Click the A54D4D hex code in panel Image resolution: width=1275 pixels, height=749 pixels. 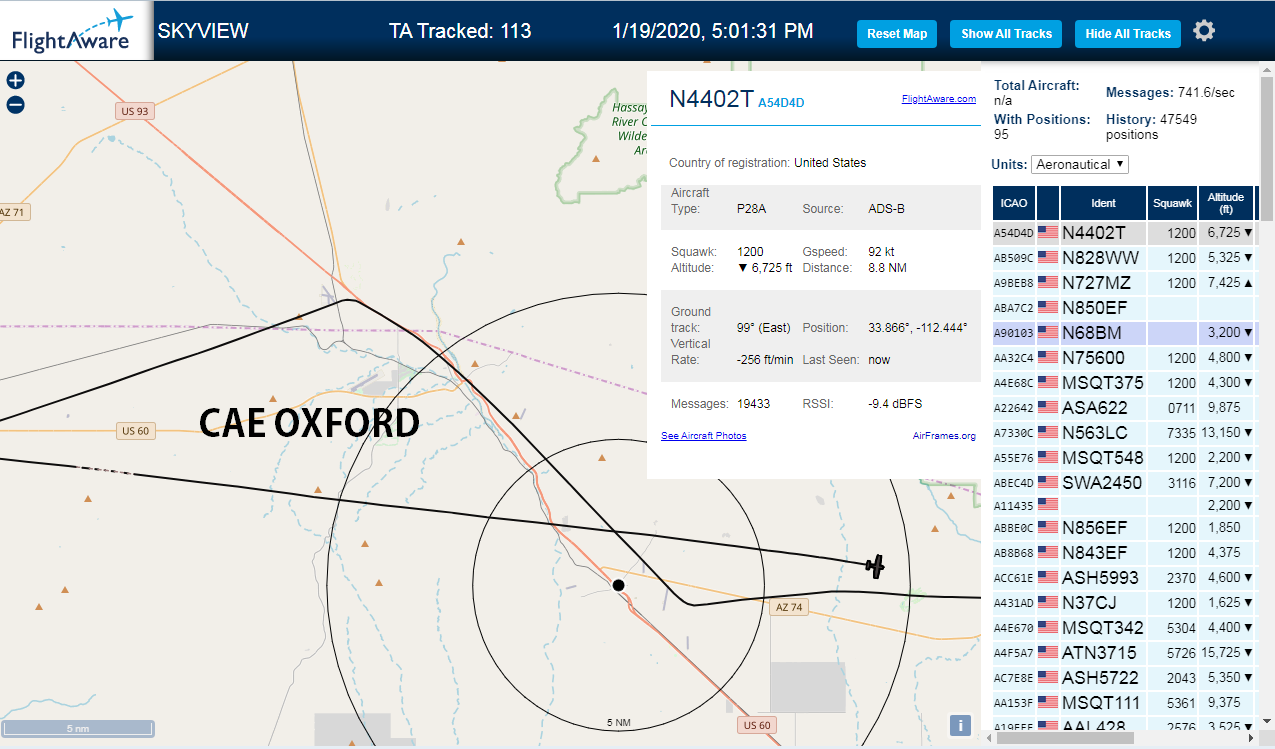click(x=782, y=102)
